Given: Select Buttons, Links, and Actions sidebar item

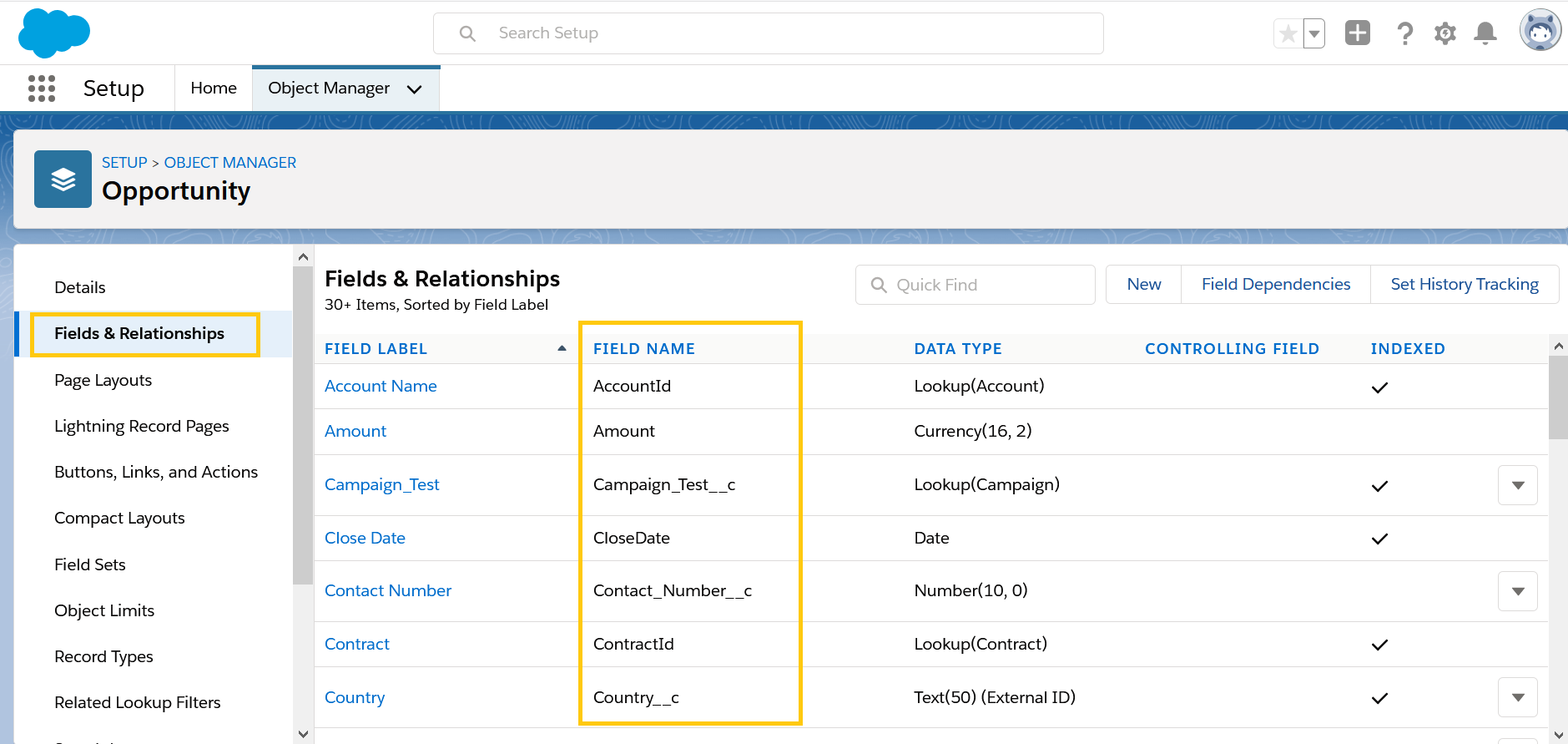Looking at the screenshot, I should (156, 472).
